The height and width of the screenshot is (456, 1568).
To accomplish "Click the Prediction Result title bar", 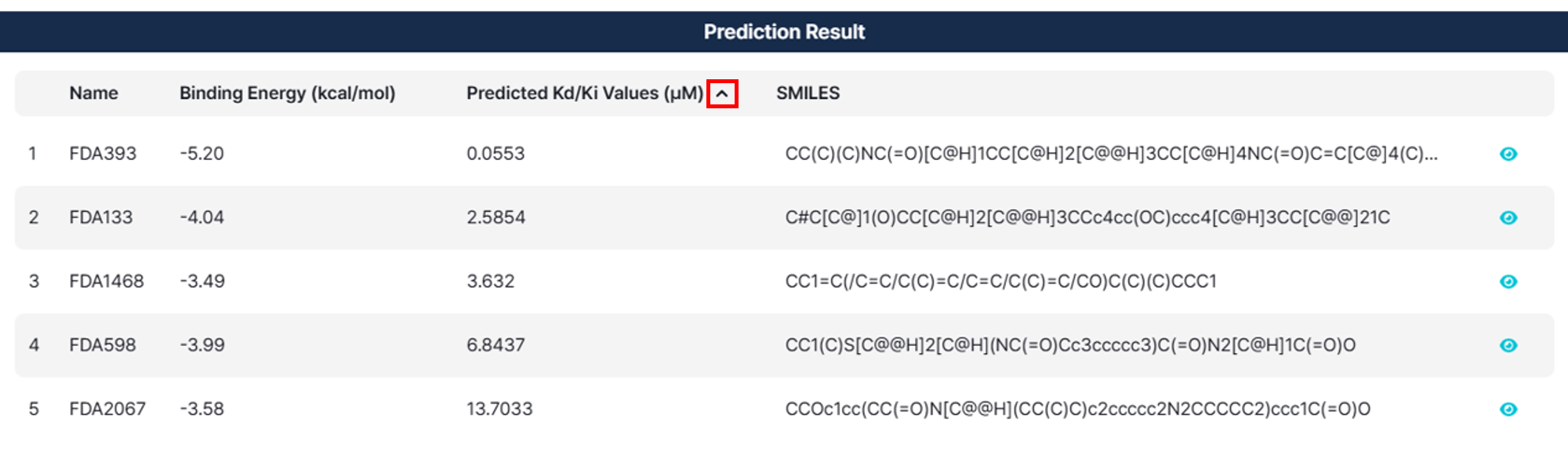I will pos(784,32).
